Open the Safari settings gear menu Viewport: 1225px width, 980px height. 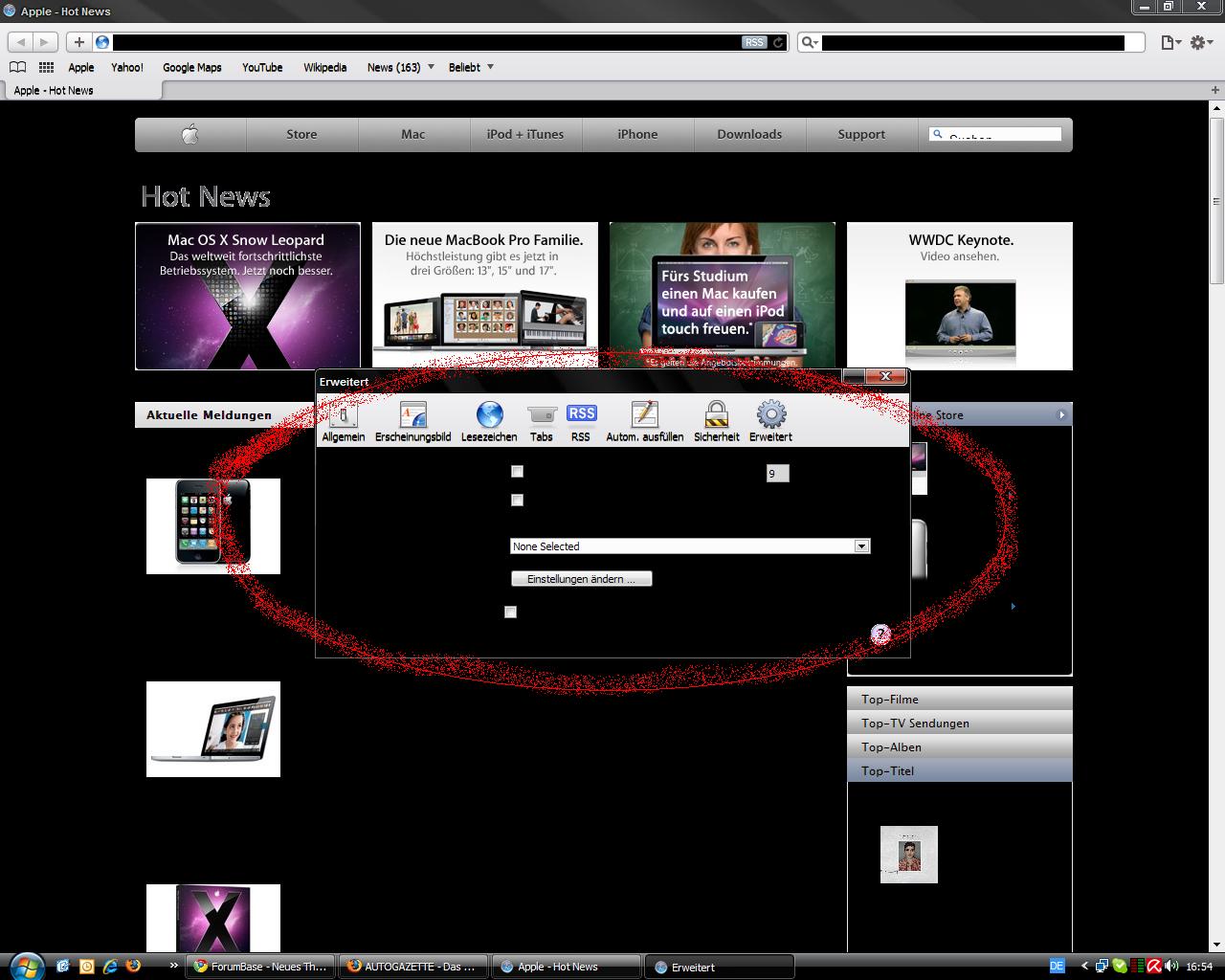[x=1201, y=42]
